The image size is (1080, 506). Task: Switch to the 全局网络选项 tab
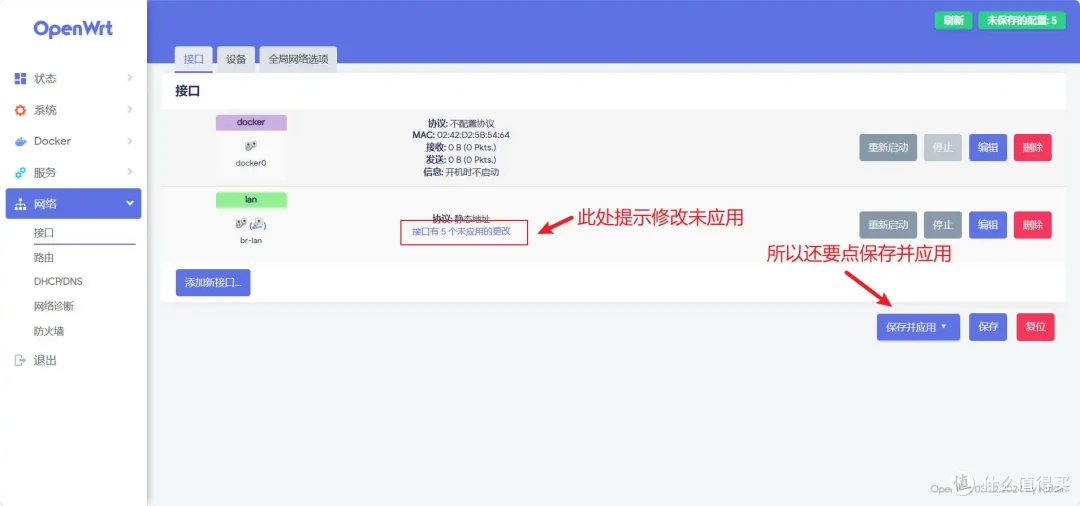298,59
